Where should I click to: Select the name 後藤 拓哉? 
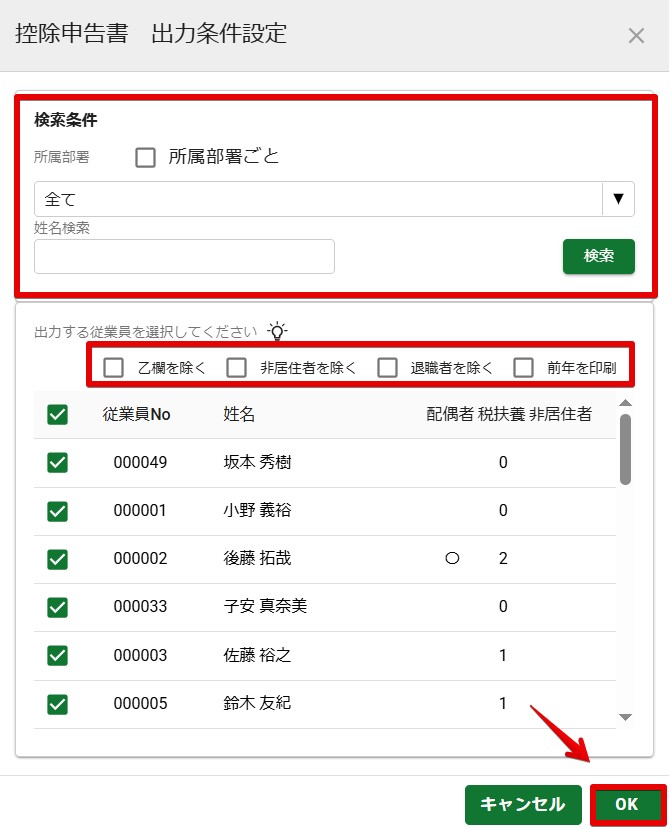[257, 558]
